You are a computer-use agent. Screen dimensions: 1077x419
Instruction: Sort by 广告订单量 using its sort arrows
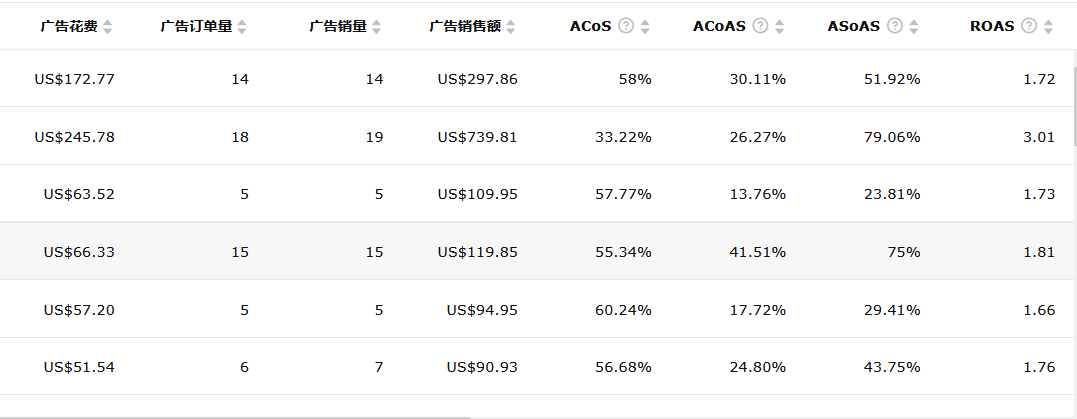pos(242,27)
